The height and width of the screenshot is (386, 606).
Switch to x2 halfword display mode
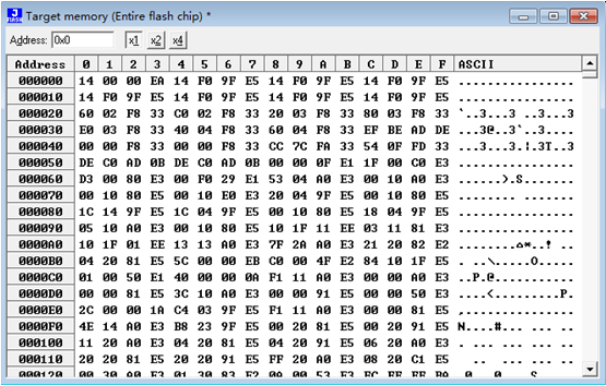[156, 40]
